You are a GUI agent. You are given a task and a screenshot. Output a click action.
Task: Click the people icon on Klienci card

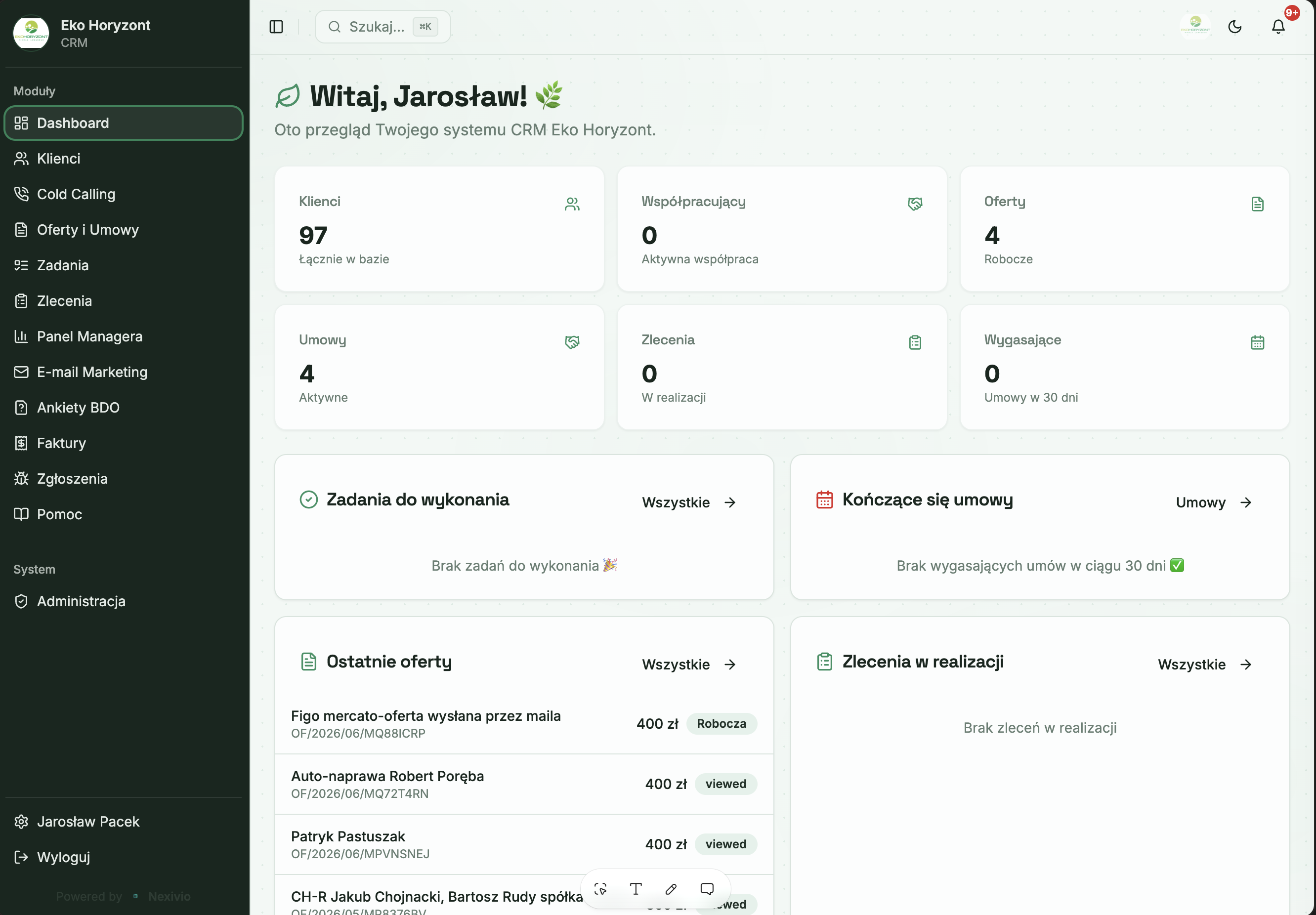pyautogui.click(x=572, y=204)
